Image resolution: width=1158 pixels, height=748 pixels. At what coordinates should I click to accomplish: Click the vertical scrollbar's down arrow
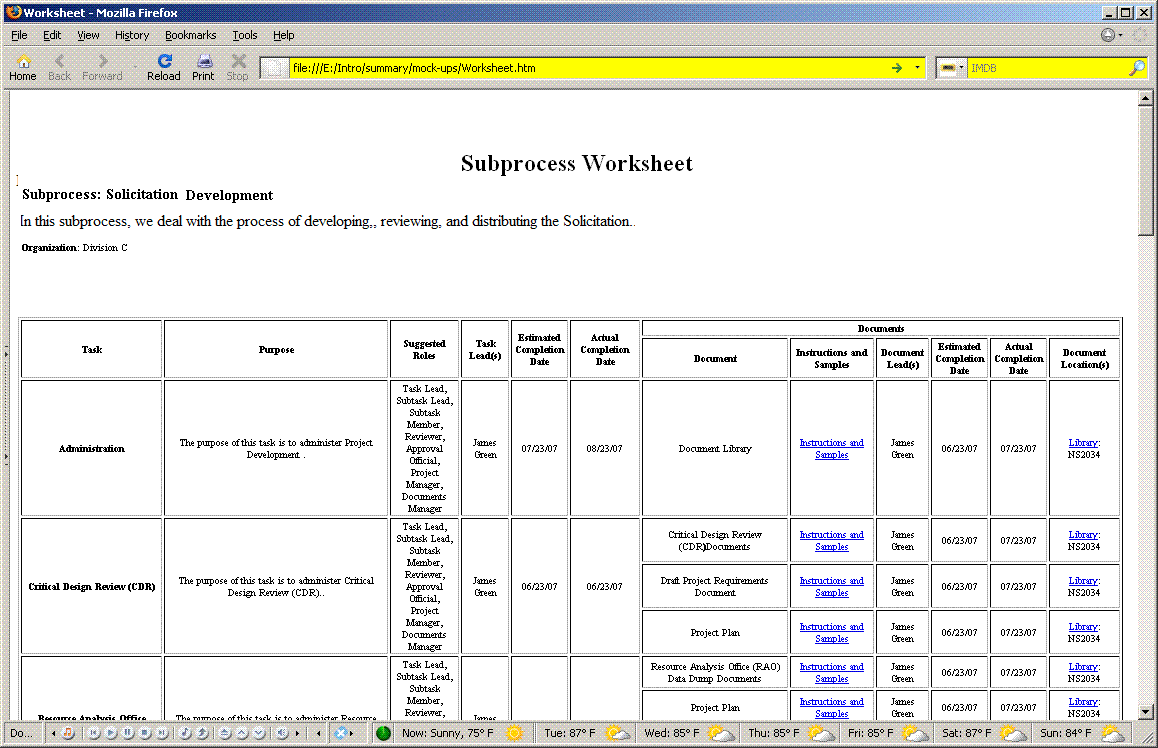click(x=1145, y=713)
